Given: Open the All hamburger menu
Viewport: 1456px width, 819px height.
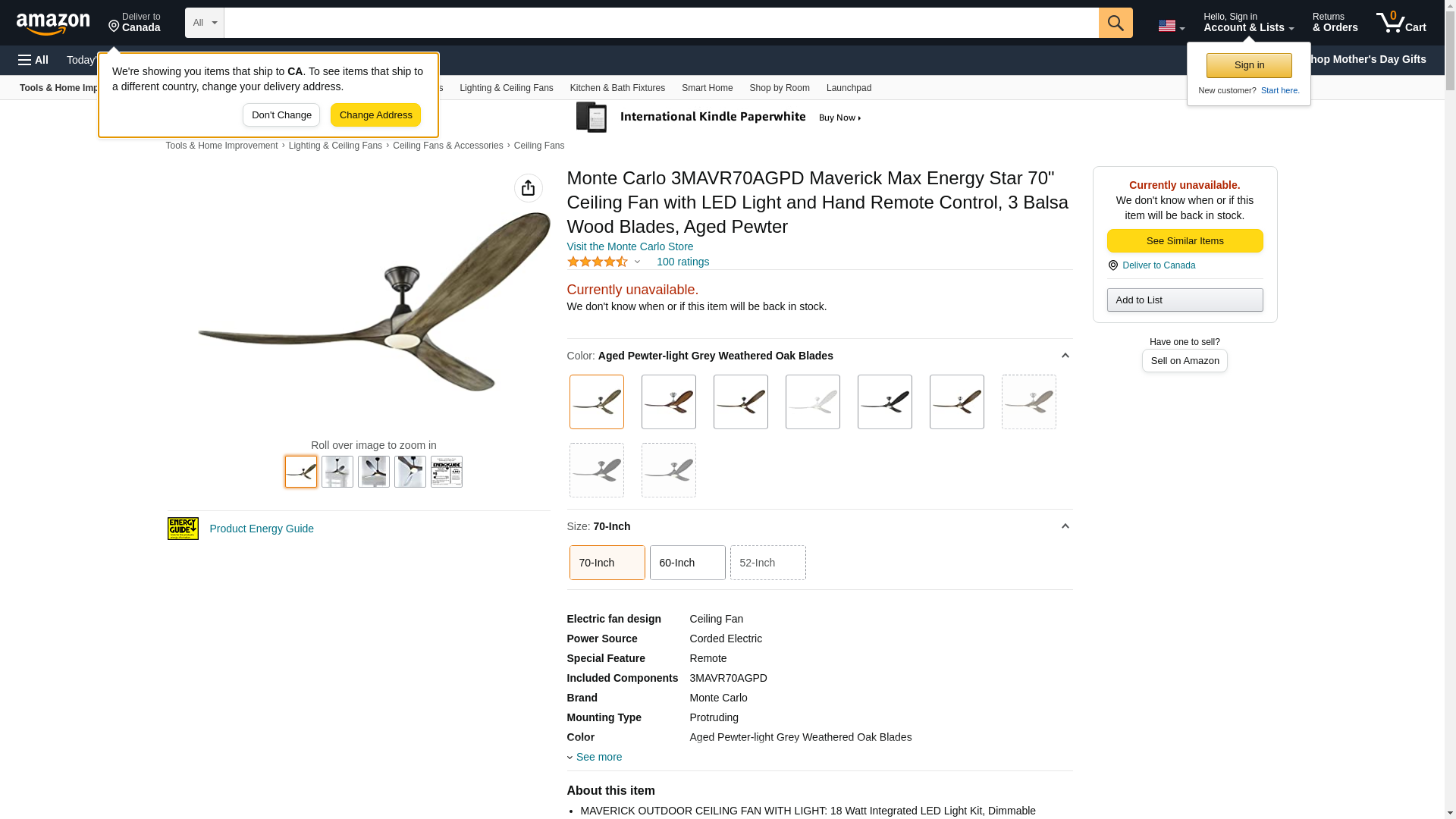Looking at the screenshot, I should (33, 60).
